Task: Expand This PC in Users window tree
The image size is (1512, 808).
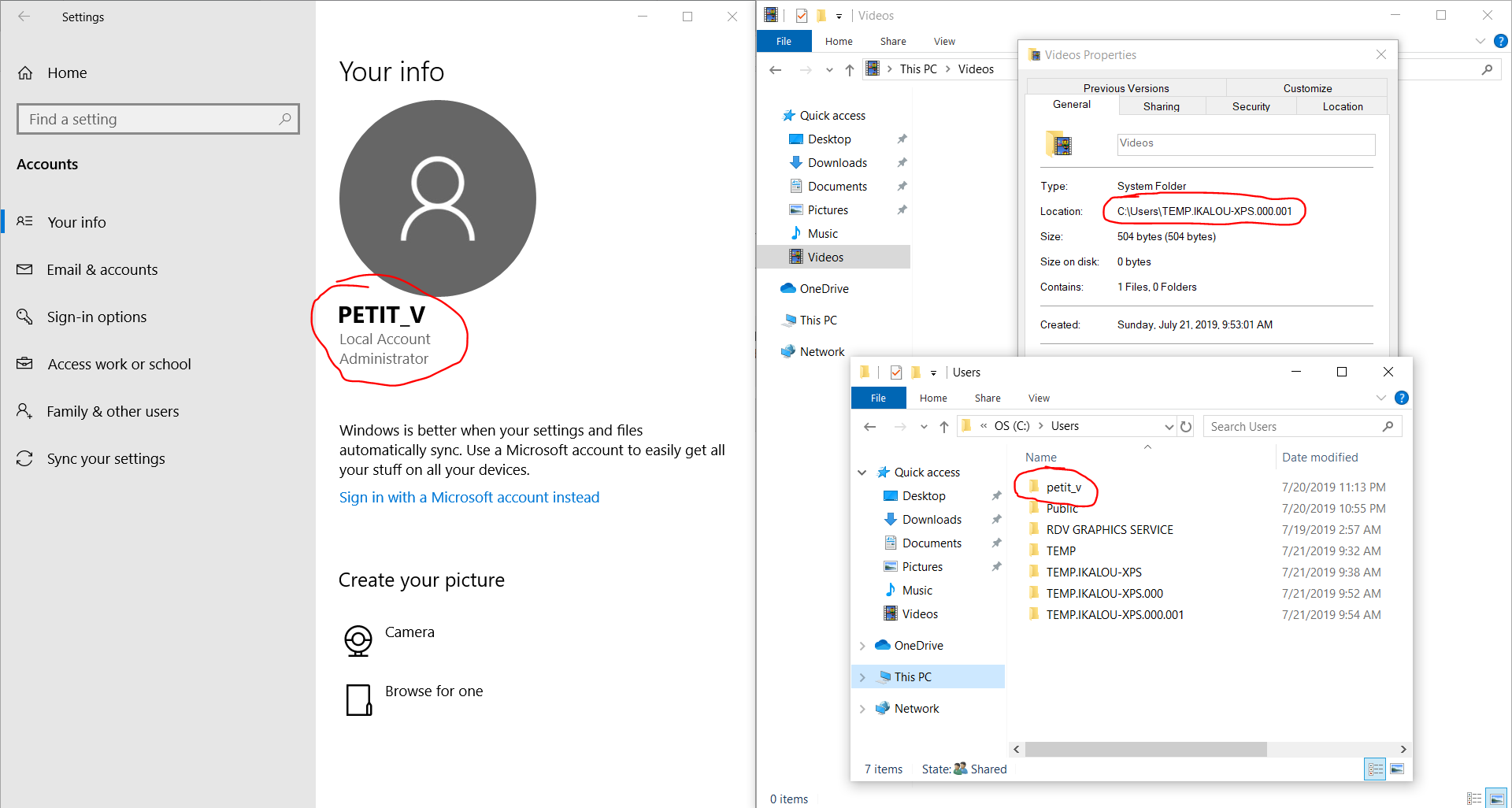Action: point(862,676)
